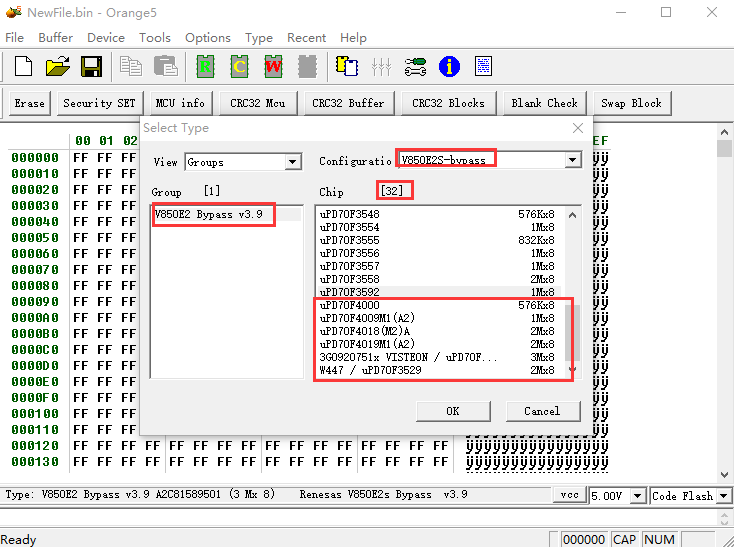734x547 pixels.
Task: Select chip uPD70F3555
Action: point(439,241)
